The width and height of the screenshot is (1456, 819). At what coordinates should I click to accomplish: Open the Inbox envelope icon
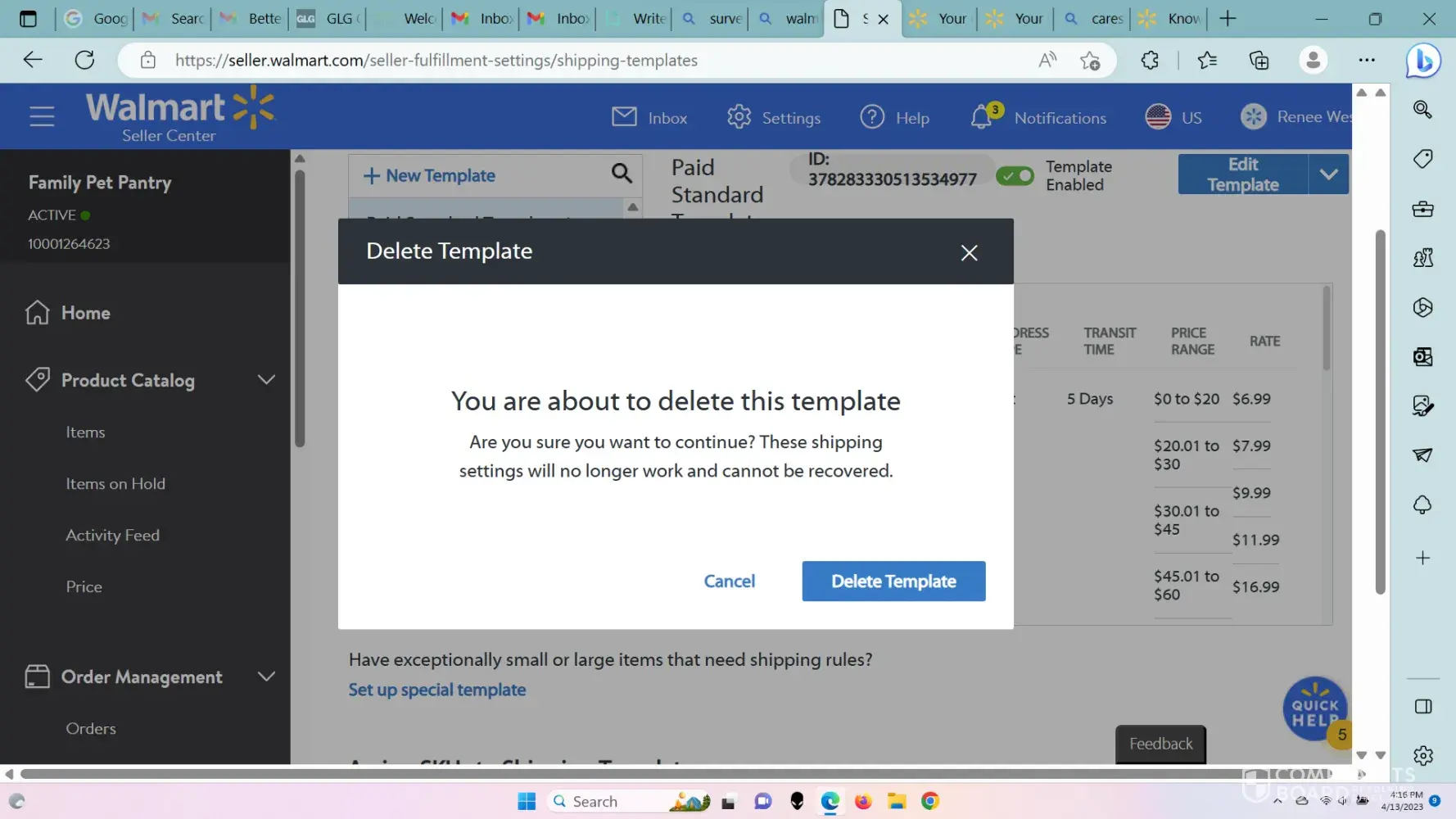pos(624,117)
